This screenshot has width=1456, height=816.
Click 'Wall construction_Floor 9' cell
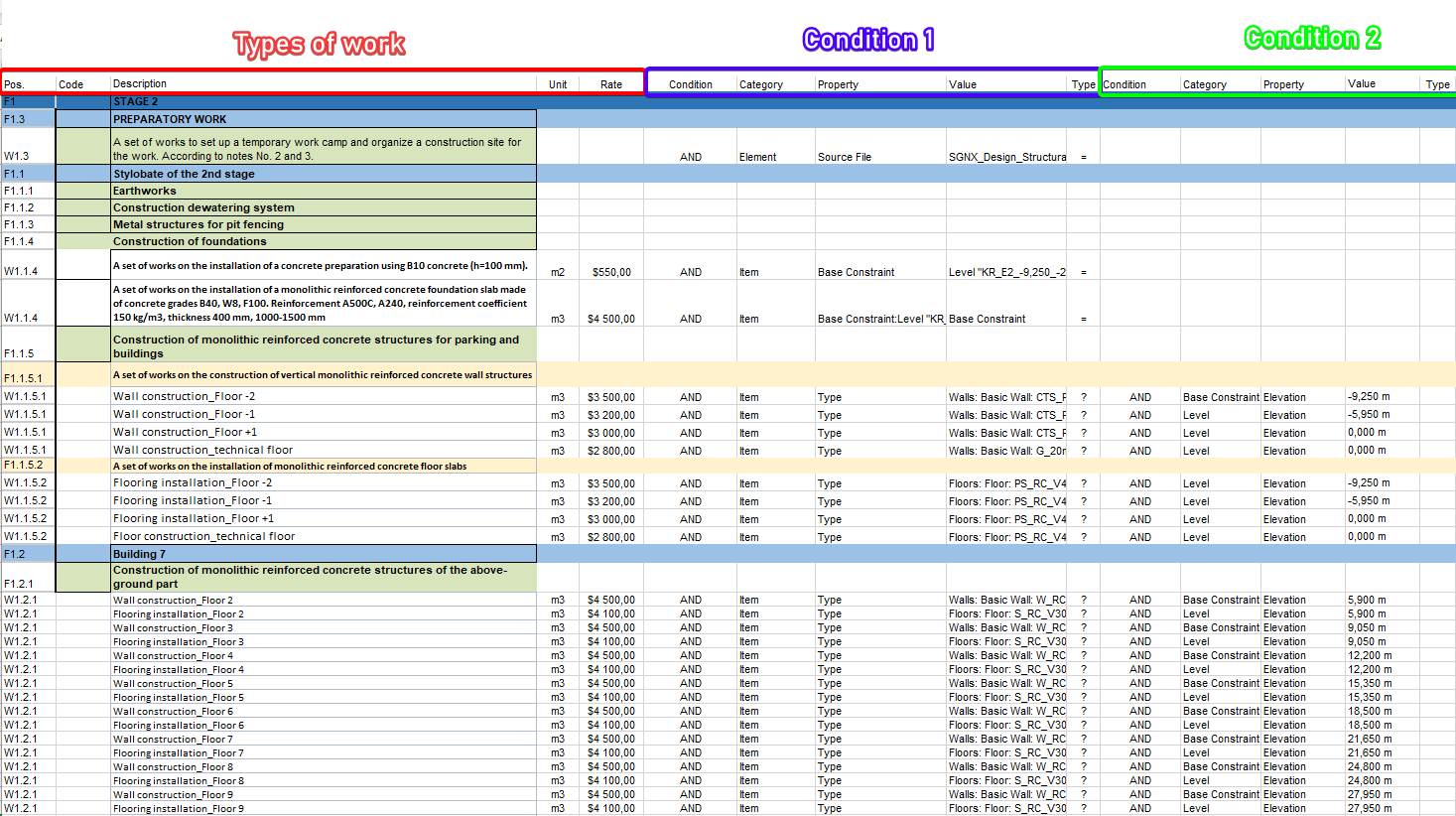tap(323, 794)
